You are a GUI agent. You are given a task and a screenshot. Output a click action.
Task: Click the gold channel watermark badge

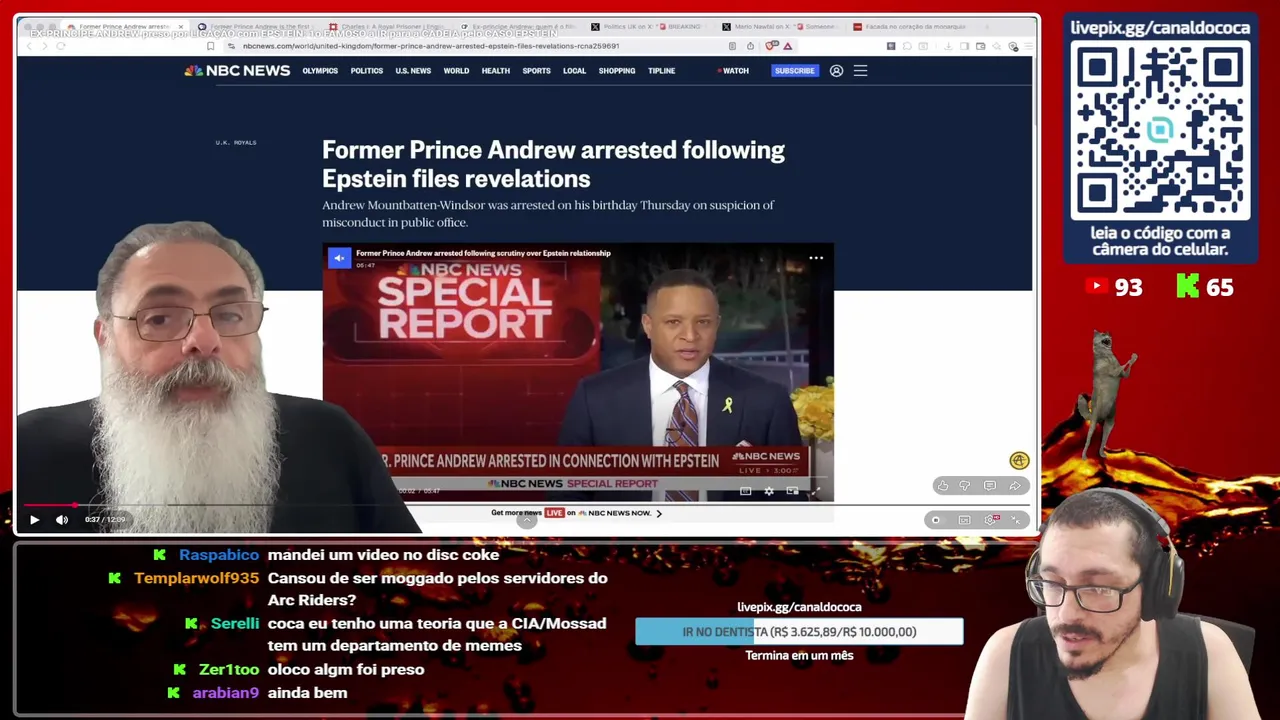click(x=1019, y=461)
